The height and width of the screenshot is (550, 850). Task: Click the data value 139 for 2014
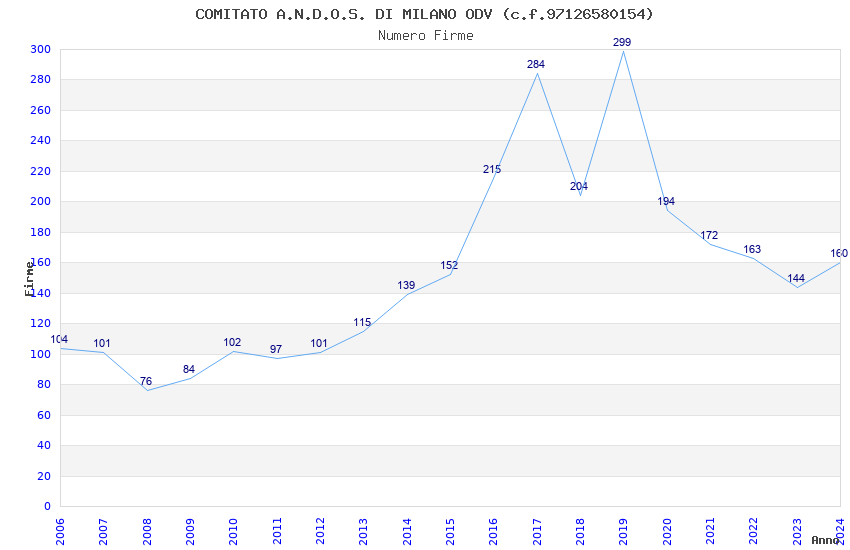(x=406, y=285)
